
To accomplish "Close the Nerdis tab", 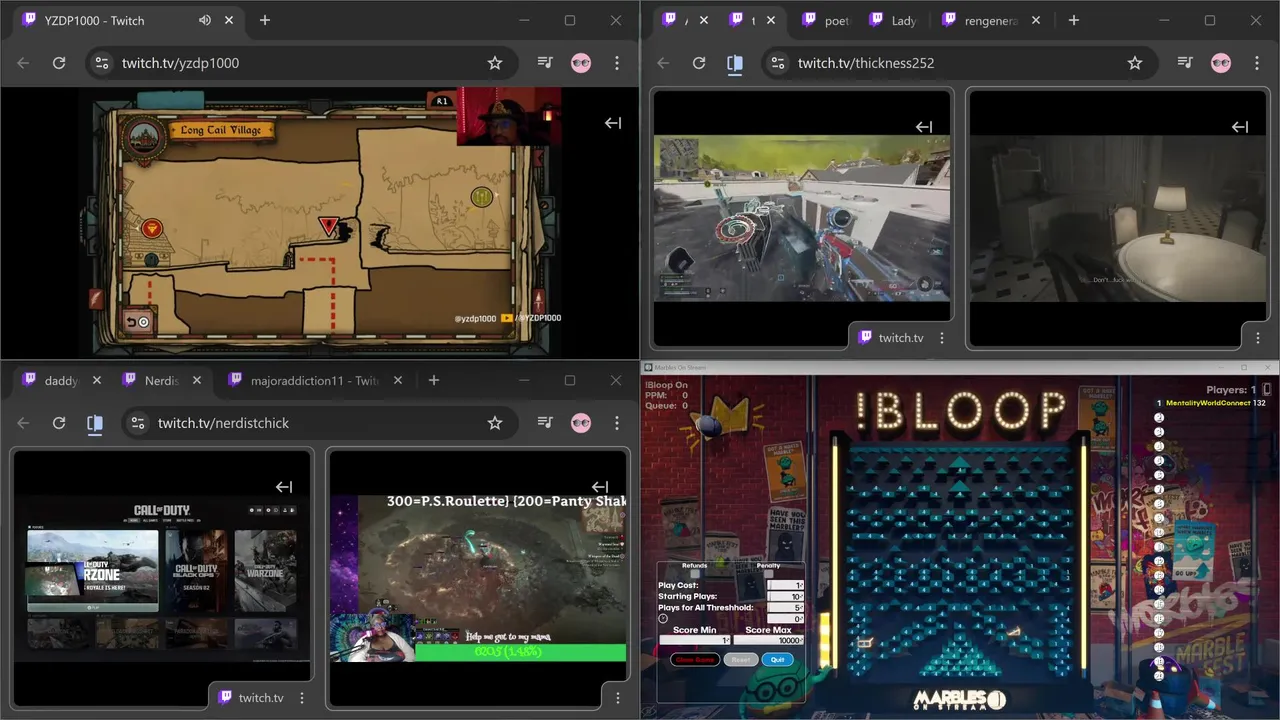I will [x=197, y=380].
